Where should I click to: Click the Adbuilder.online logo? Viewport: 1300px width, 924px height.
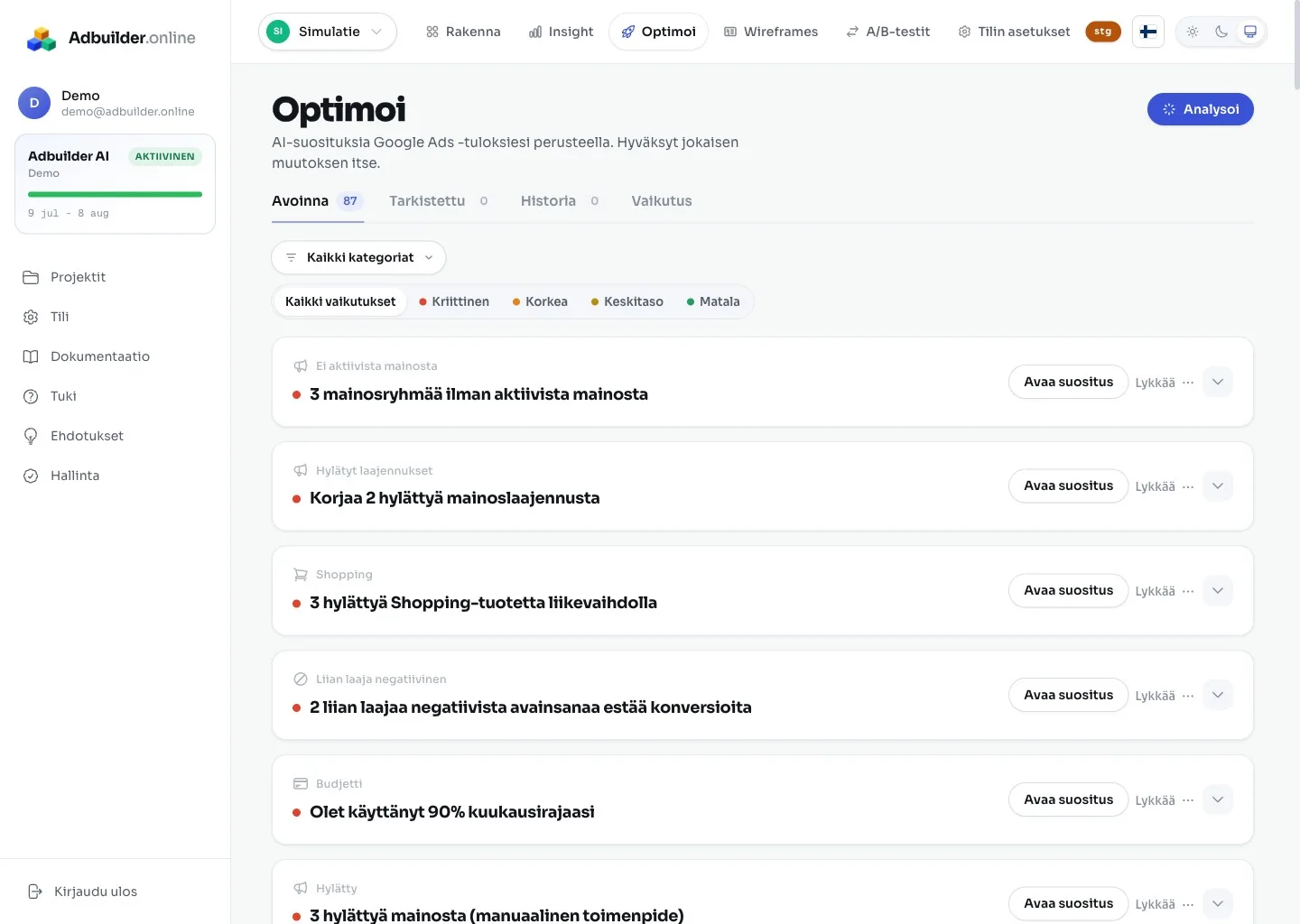pyautogui.click(x=111, y=38)
